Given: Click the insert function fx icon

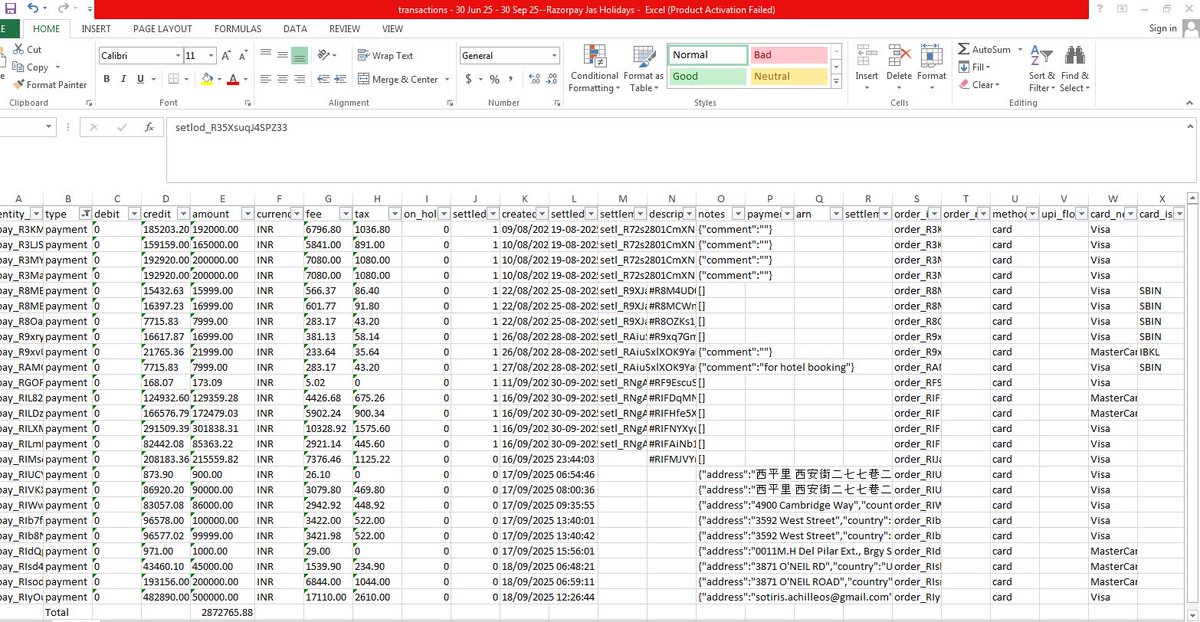Looking at the screenshot, I should (148, 127).
